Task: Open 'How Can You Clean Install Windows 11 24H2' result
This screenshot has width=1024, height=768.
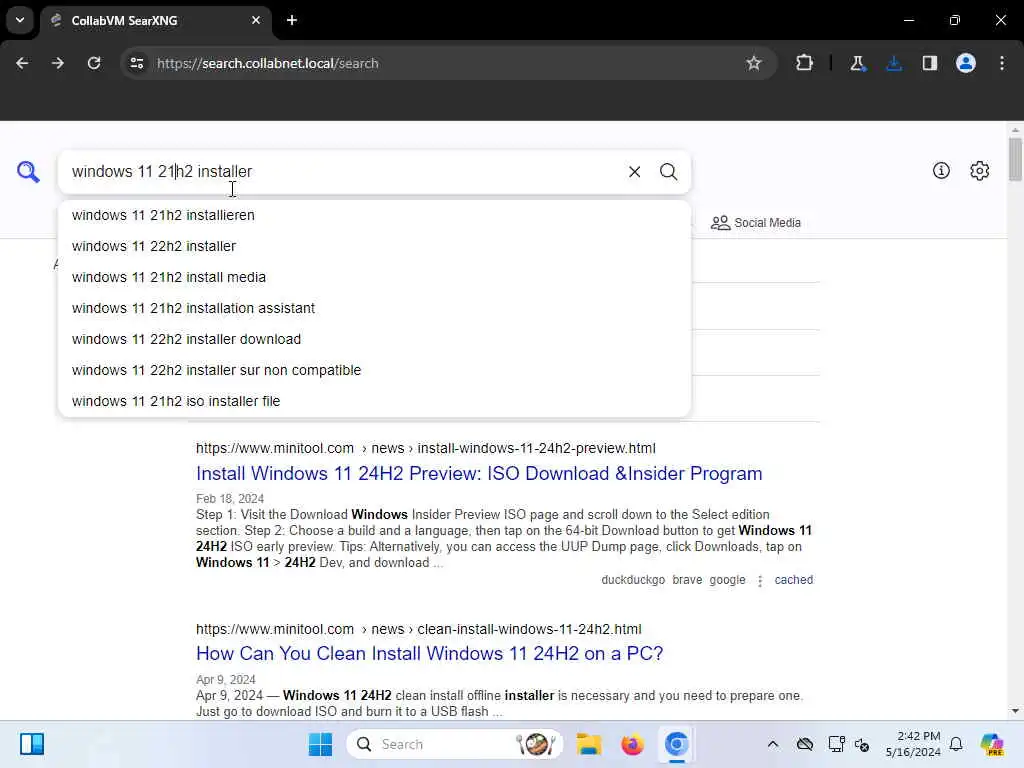Action: pos(429,654)
